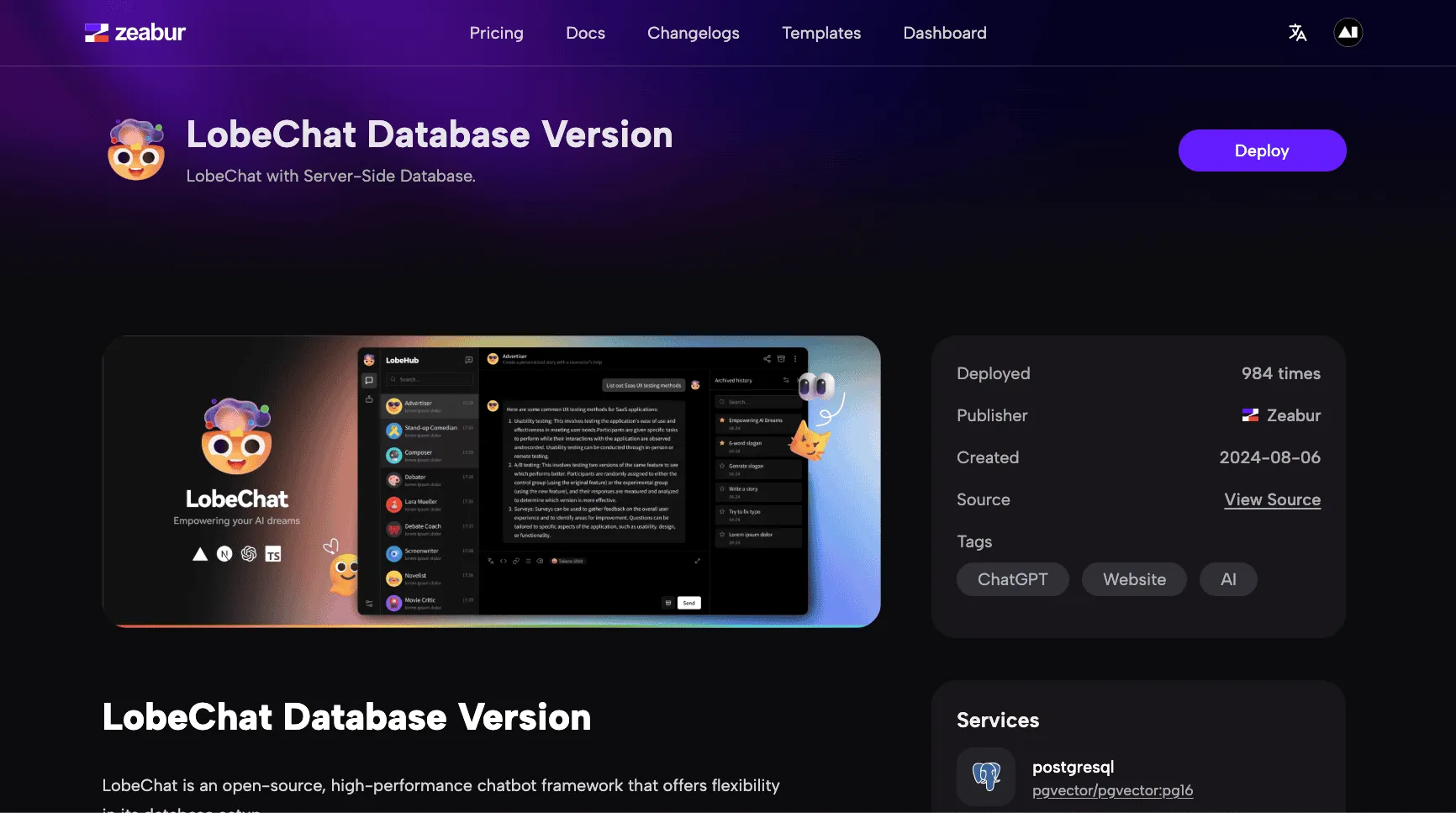
Task: Click the lower LobeChat Database Version heading
Action: [x=346, y=717]
